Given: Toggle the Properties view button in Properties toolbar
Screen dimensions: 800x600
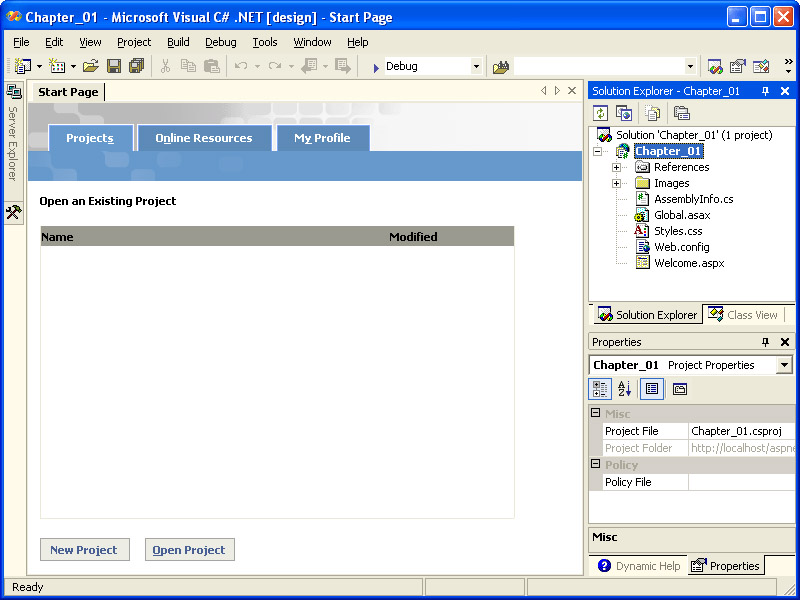Looking at the screenshot, I should point(652,389).
